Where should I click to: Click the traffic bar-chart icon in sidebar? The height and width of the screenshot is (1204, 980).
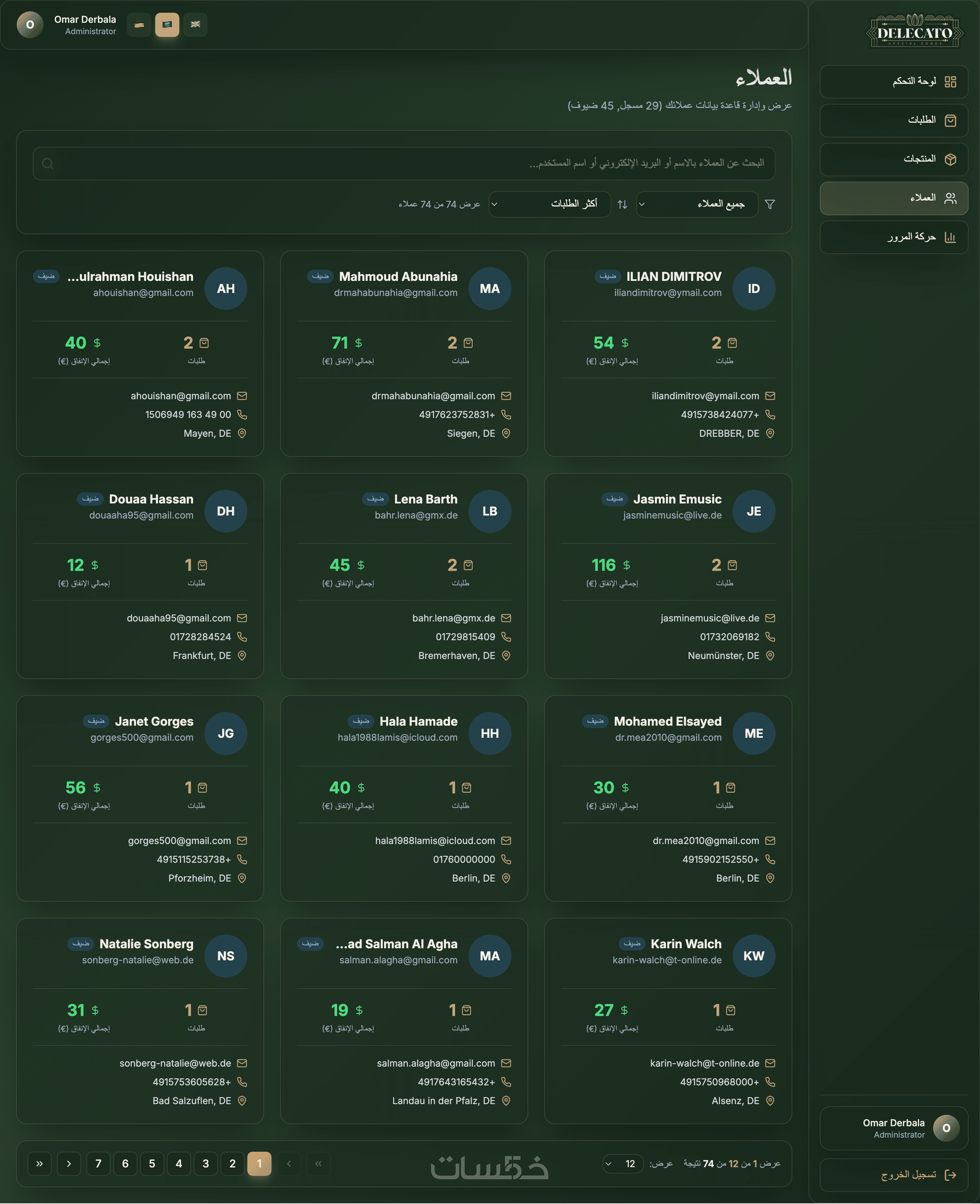[950, 237]
